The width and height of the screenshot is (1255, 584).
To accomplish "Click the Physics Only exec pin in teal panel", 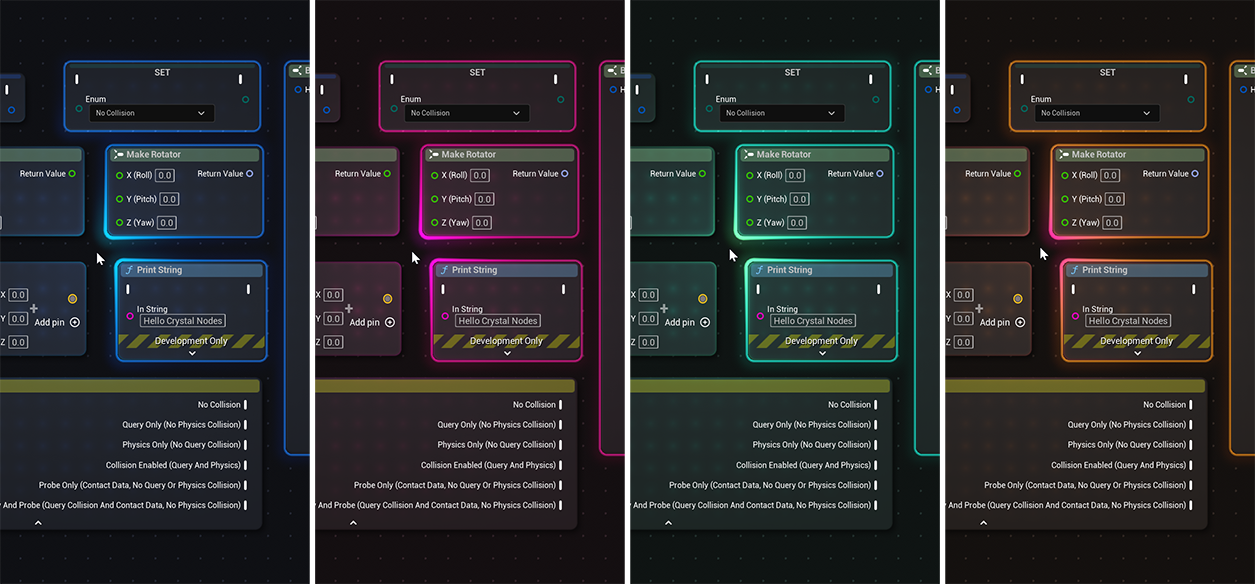I will point(876,445).
